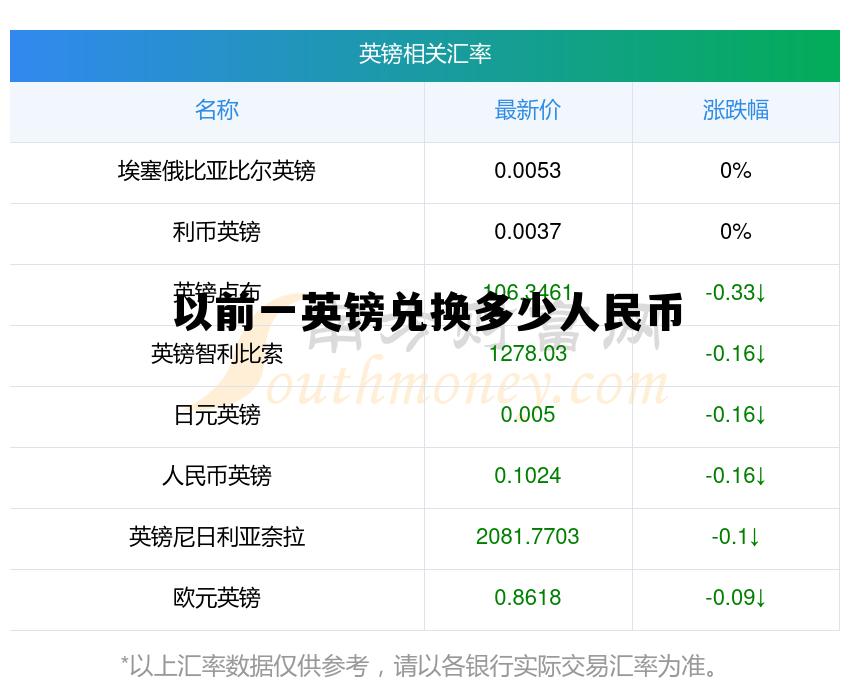Screen dimensions: 850x698
Task: Open the 人民币英镑 row entry
Action: pos(217,477)
